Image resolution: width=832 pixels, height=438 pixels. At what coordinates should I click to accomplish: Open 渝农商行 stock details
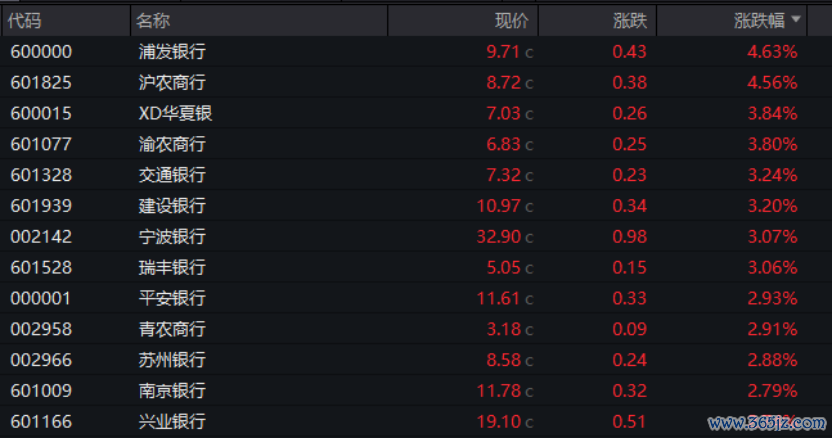172,144
